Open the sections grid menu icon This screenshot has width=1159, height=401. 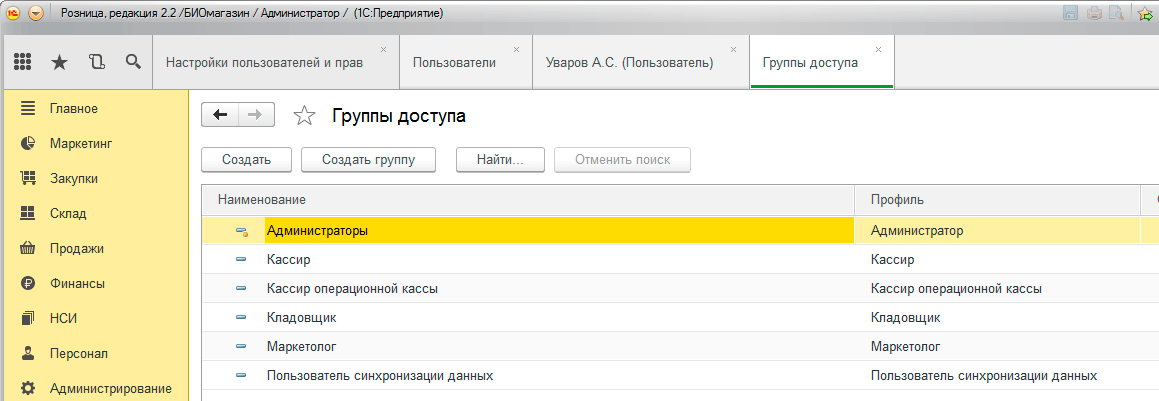coord(23,62)
